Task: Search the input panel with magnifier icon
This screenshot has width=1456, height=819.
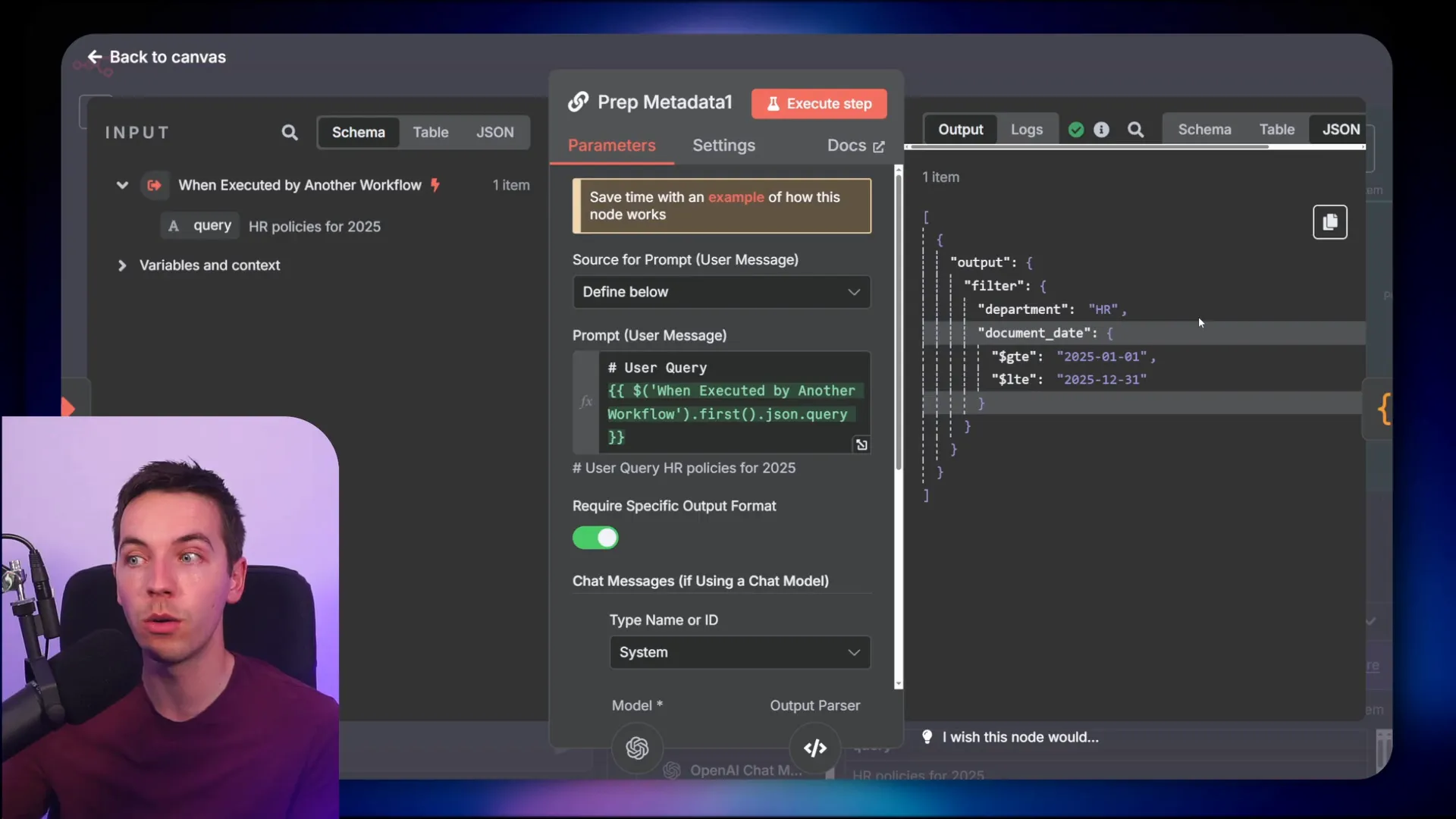Action: [x=290, y=133]
